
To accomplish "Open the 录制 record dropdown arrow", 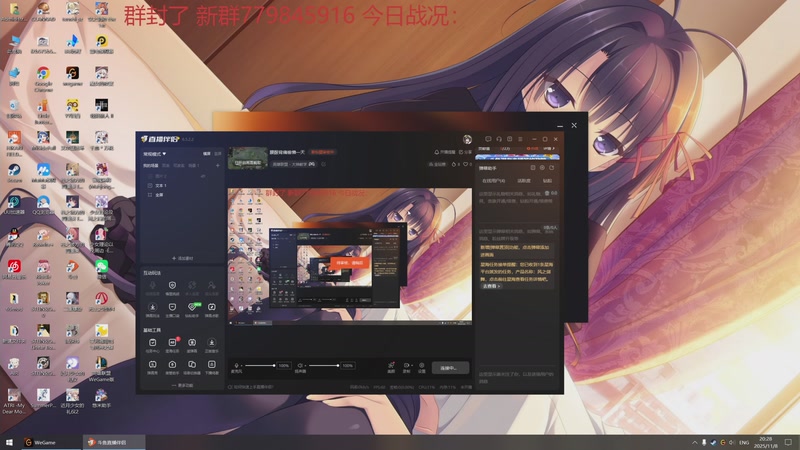I will [x=411, y=365].
